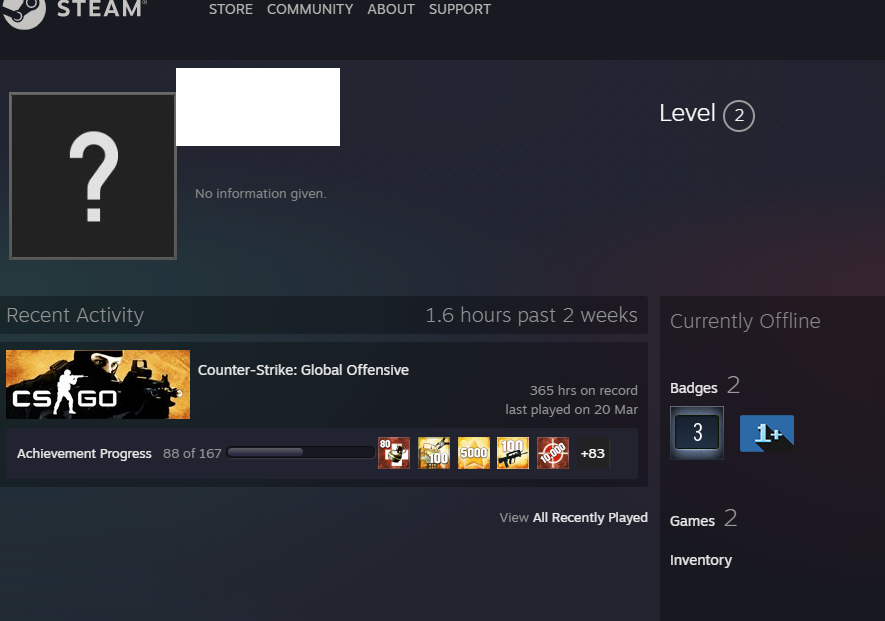Viewport: 885px width, 621px height.
Task: Open the SUPPORT page
Action: [460, 10]
